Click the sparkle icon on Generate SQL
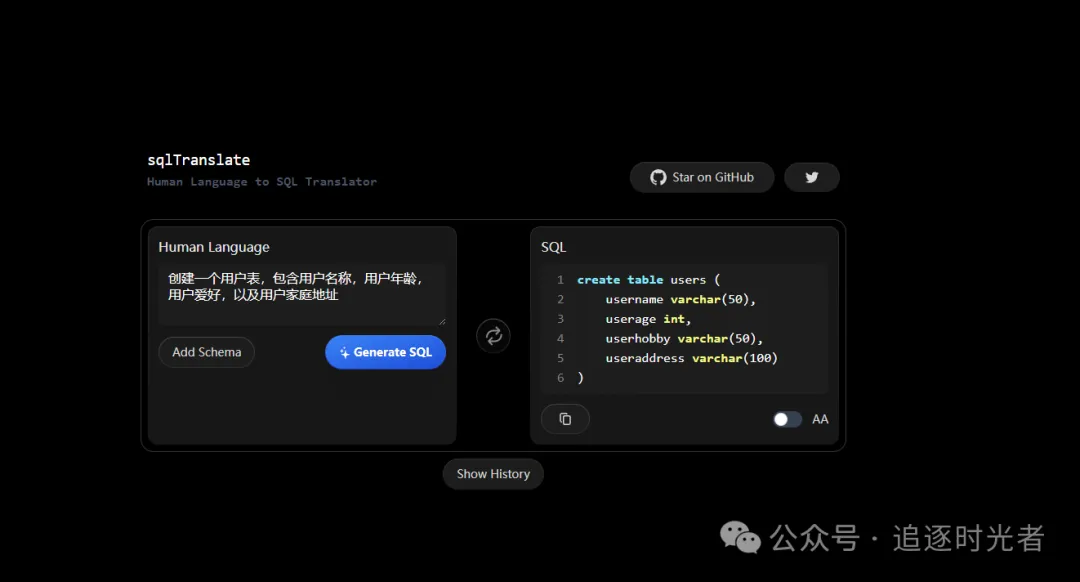This screenshot has height=582, width=1080. tap(344, 353)
